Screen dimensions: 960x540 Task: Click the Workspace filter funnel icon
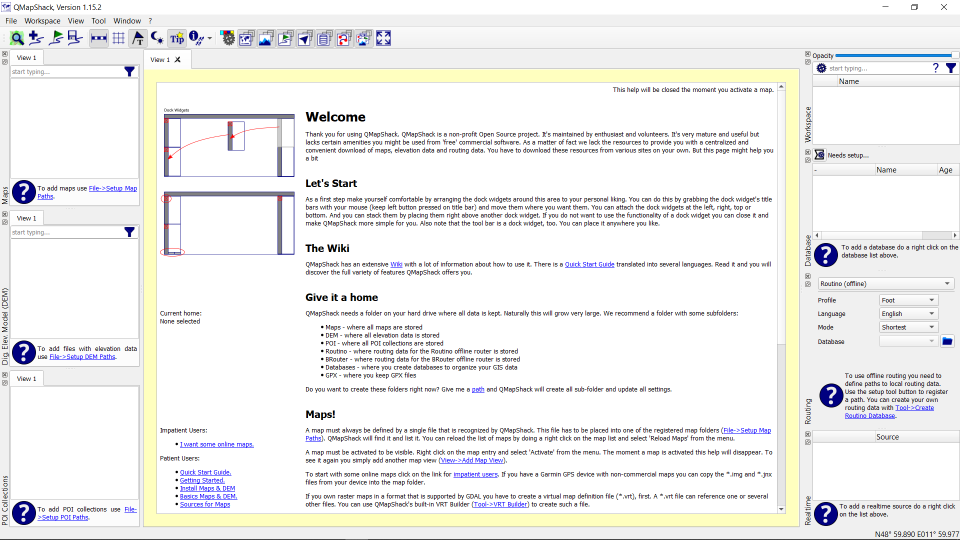point(951,68)
